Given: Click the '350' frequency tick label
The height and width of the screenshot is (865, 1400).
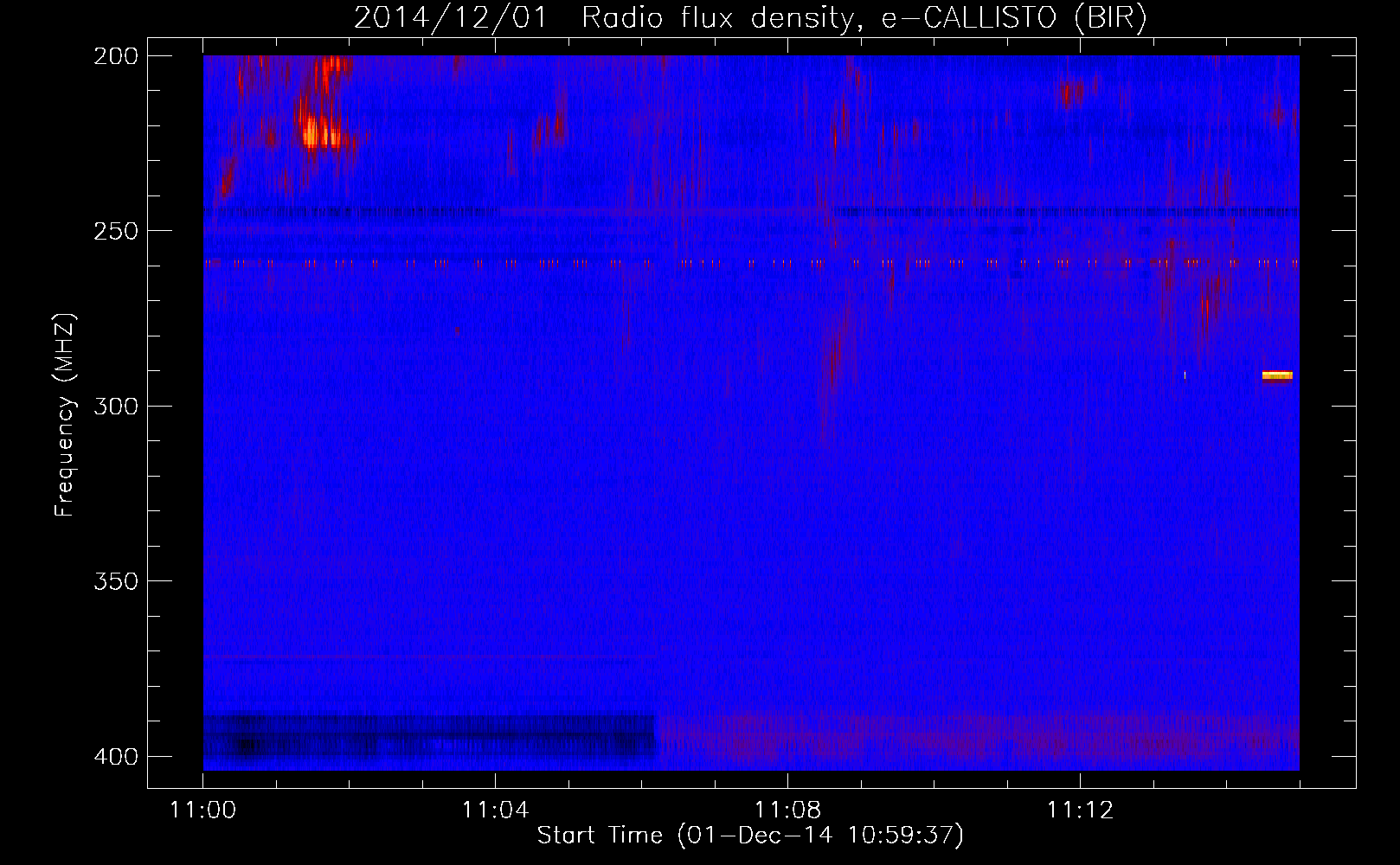Looking at the screenshot, I should [x=116, y=581].
